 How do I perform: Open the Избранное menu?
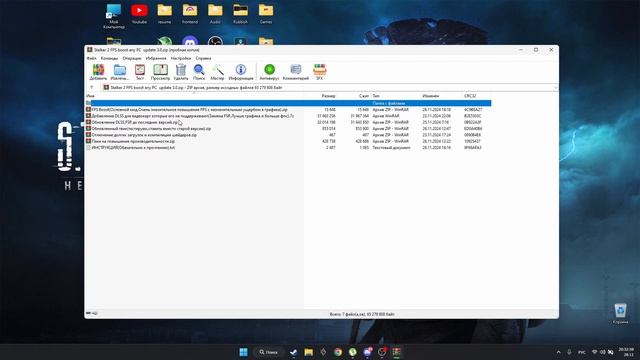click(x=156, y=58)
